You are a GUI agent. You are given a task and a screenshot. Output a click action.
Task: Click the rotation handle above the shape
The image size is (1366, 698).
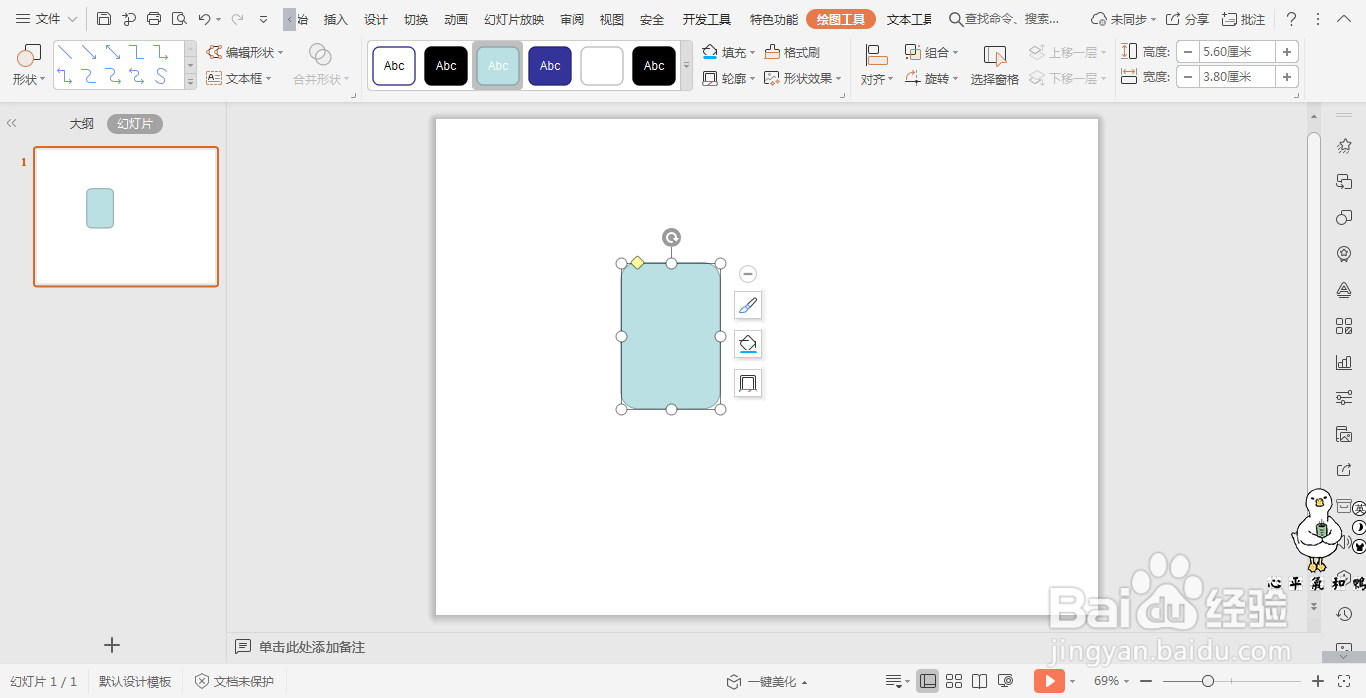click(671, 237)
